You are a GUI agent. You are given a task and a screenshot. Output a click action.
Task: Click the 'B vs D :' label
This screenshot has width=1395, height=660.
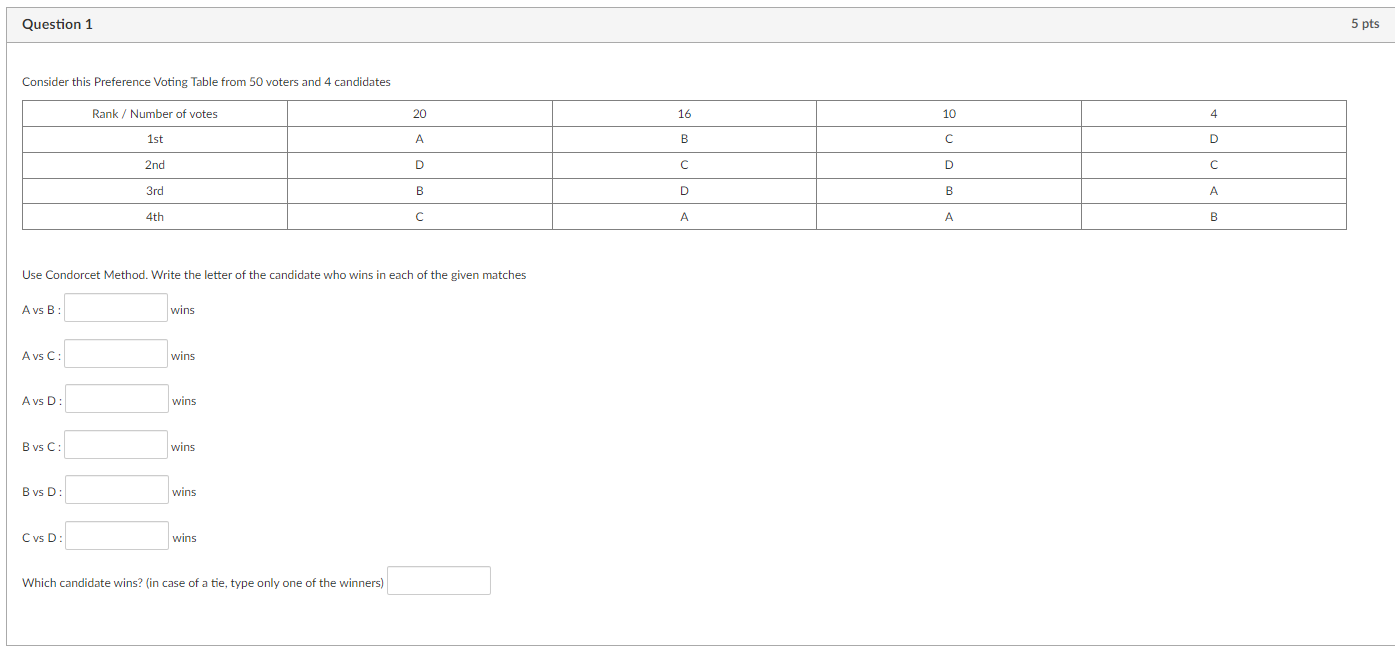(42, 492)
